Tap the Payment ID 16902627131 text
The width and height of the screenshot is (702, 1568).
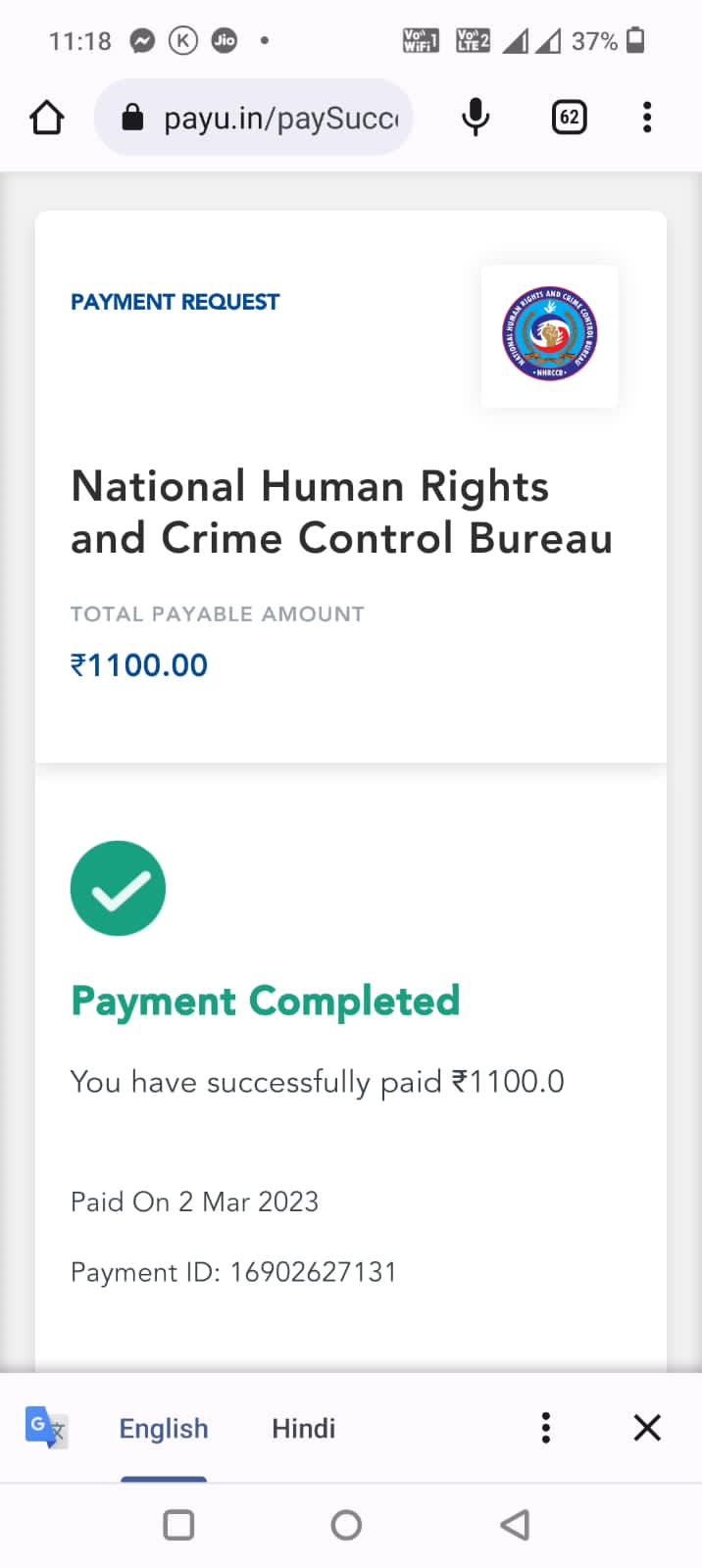pos(233,1272)
